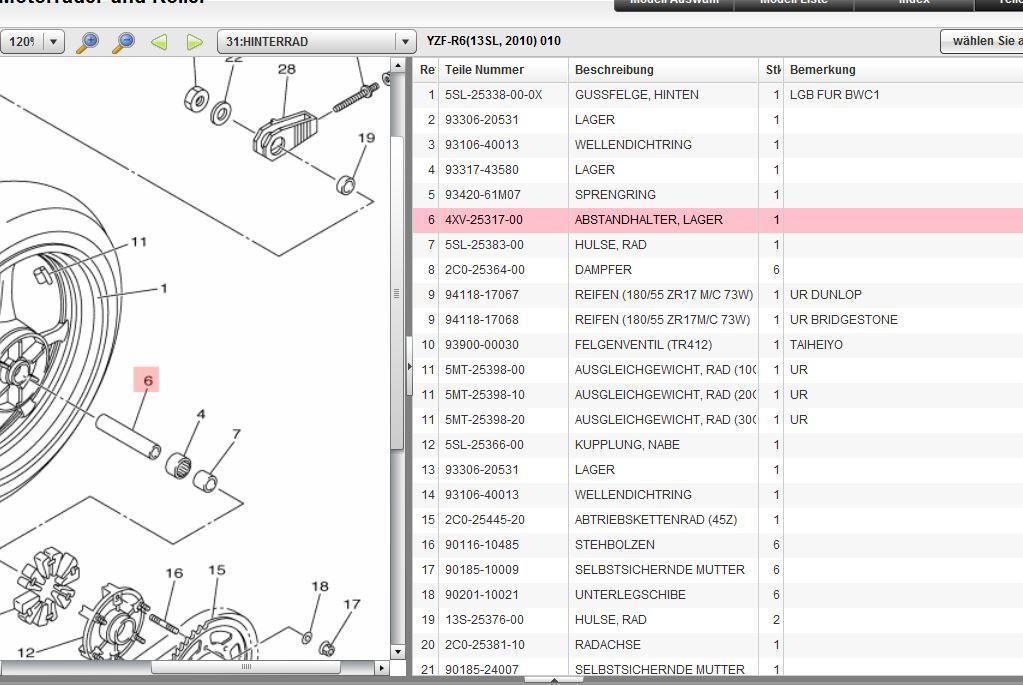Screen dimensions: 1023x685
Task: Select callout 19 in the diagram
Action: coord(367,138)
